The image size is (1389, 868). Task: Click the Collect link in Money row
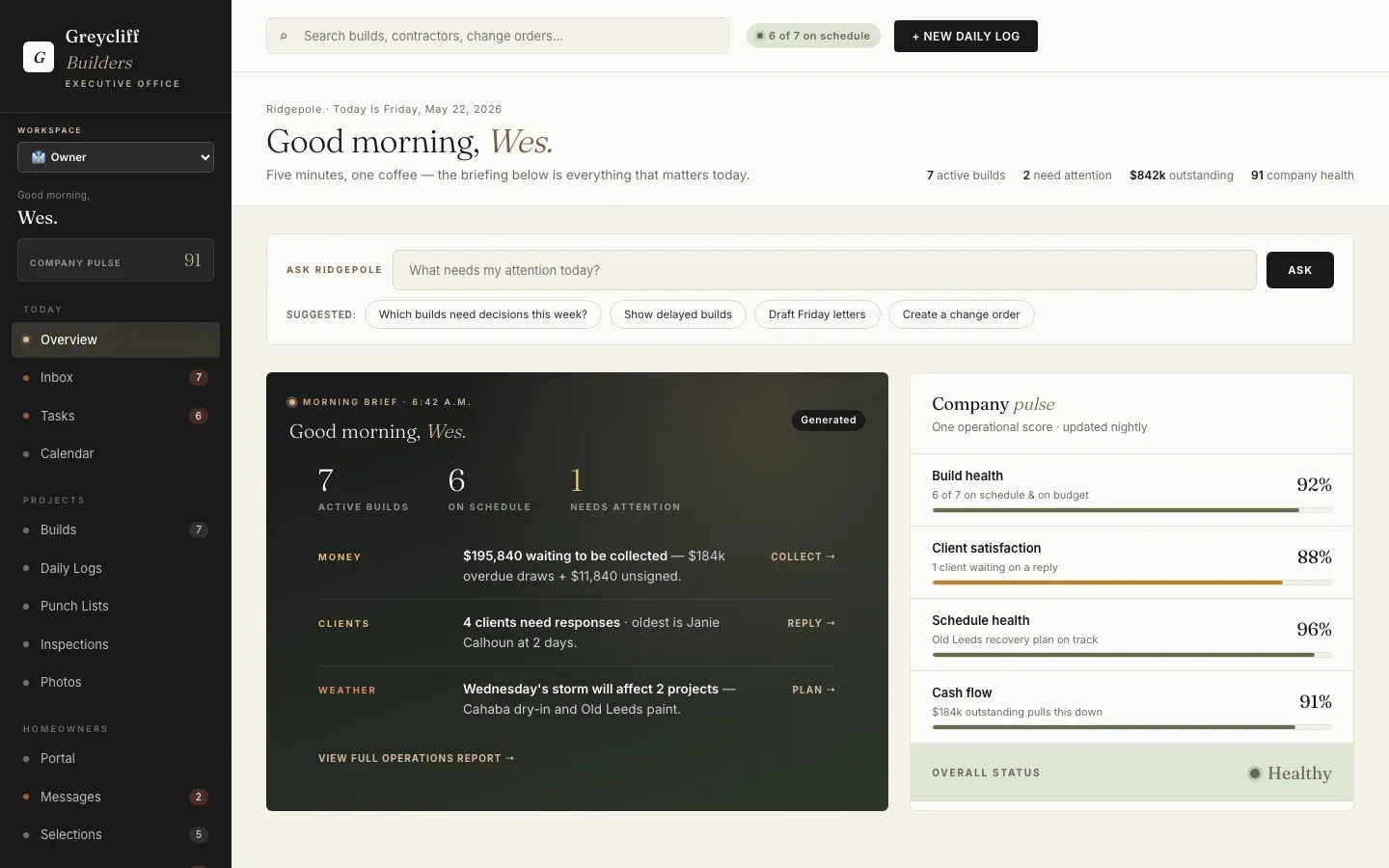(x=803, y=556)
